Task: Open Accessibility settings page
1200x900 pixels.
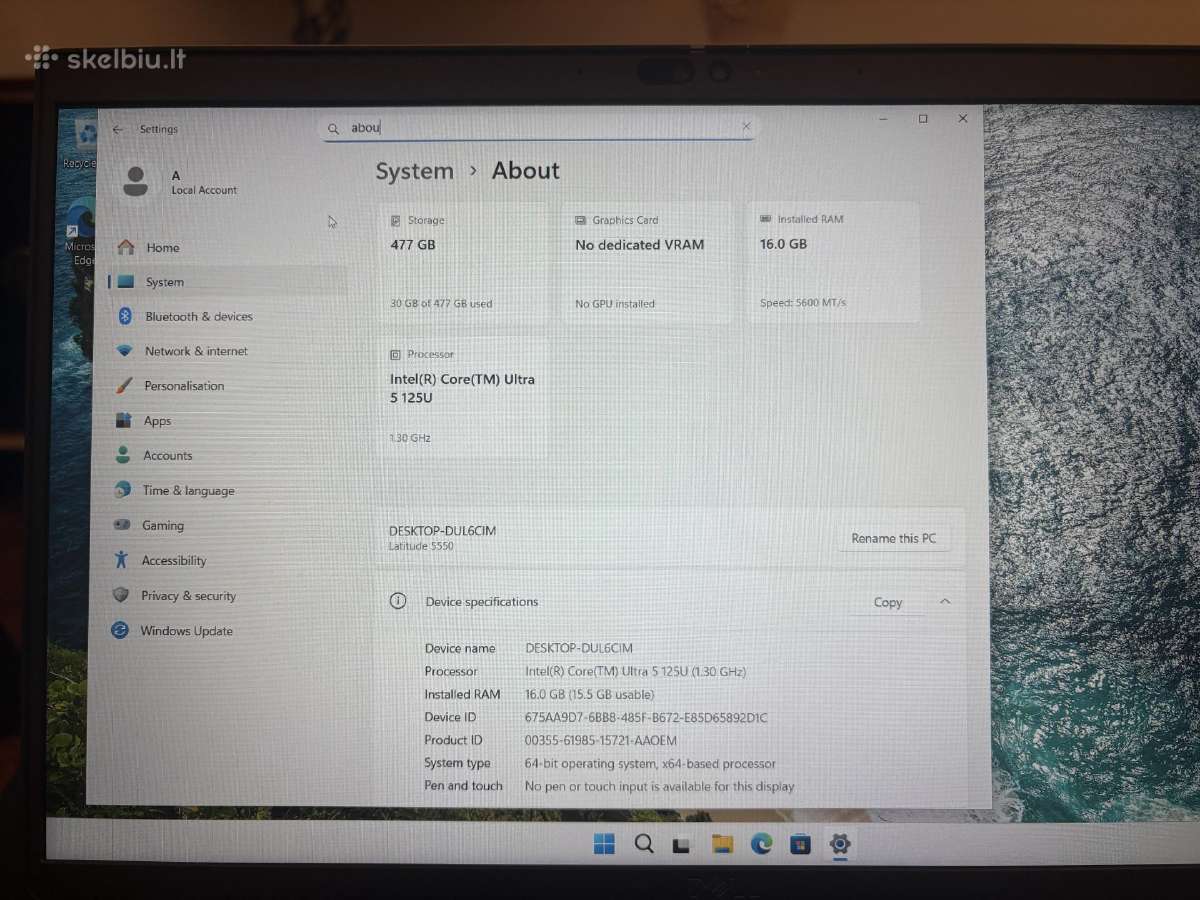Action: (173, 561)
